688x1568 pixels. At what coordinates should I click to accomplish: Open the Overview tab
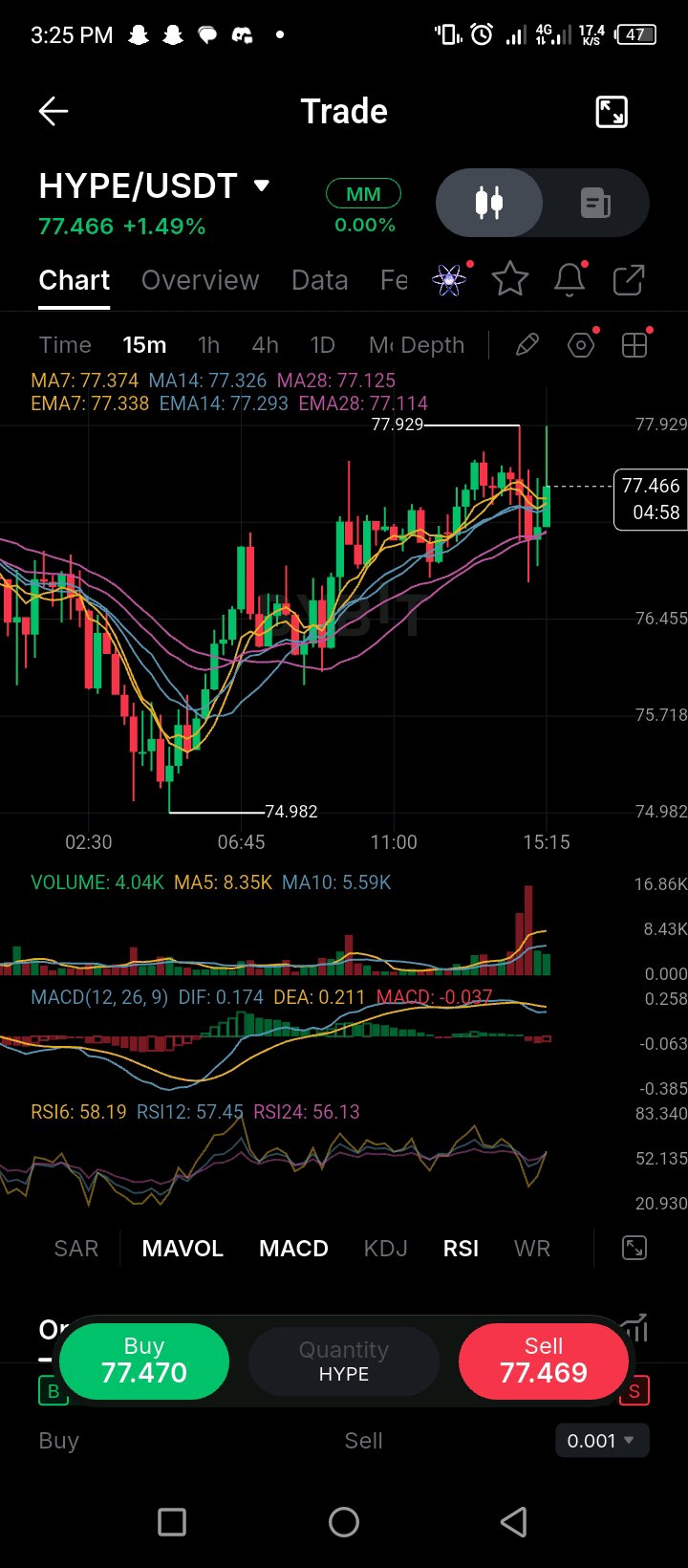click(200, 280)
